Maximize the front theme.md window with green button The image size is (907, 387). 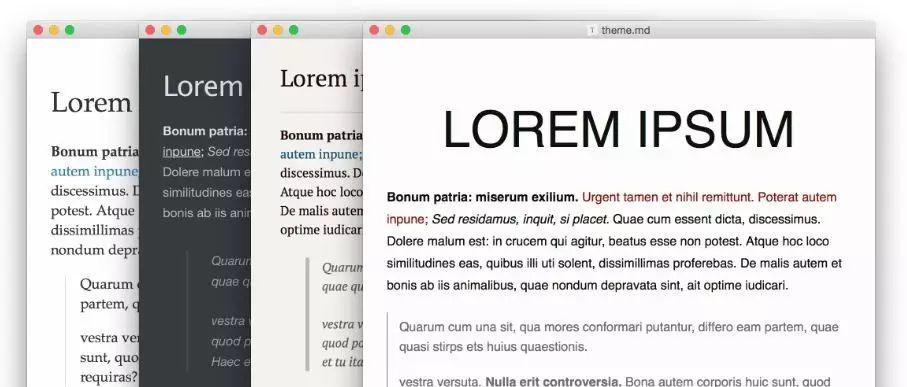click(x=405, y=30)
